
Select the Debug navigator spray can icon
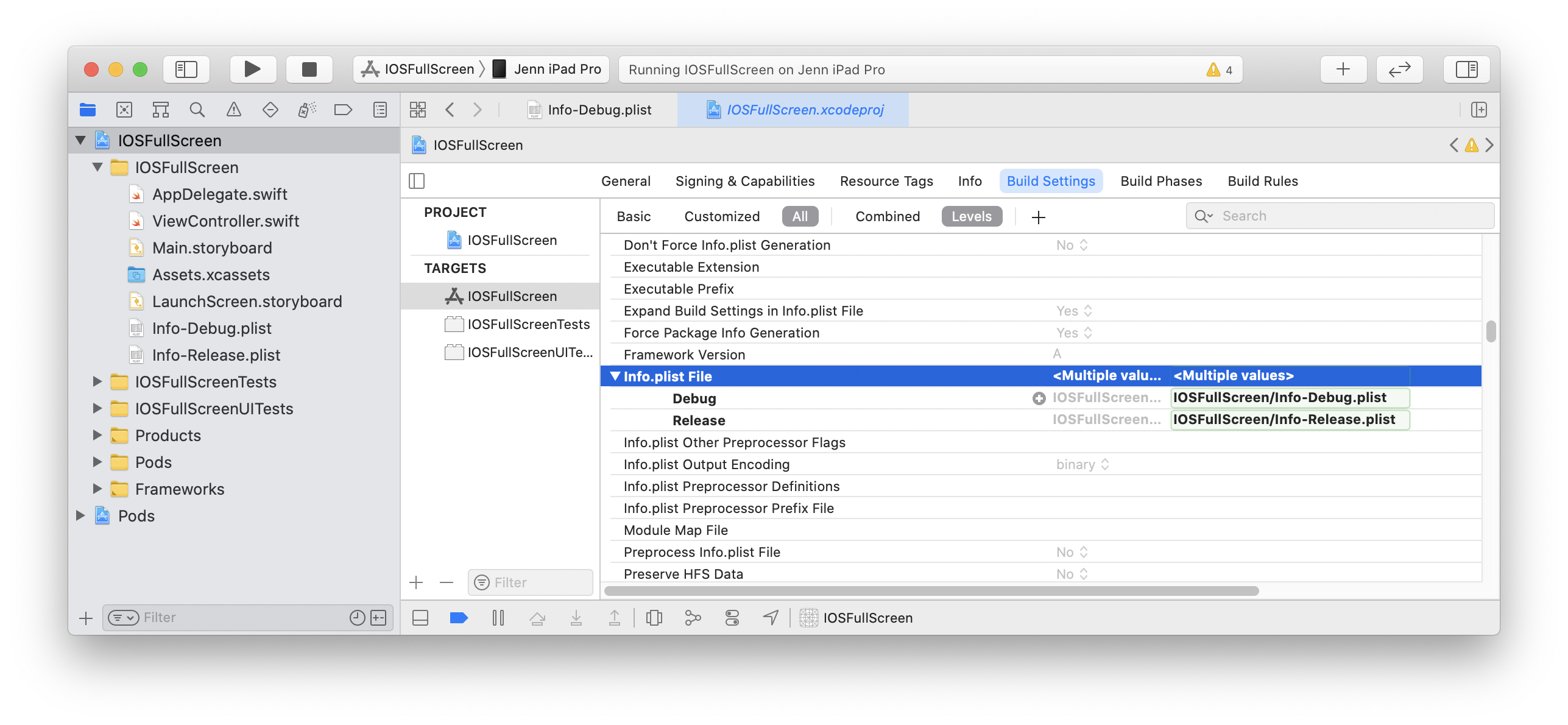306,110
